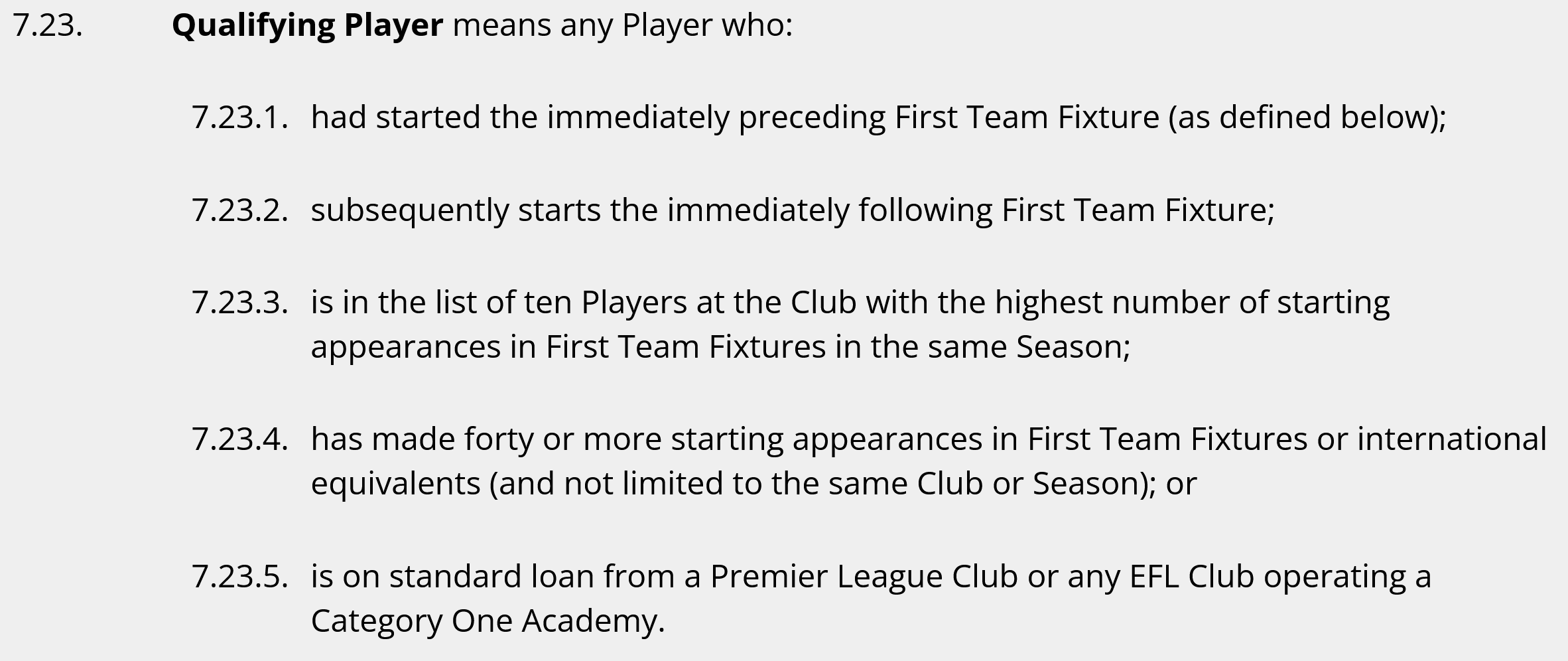Screen dimensions: 1568x661
Task: Click clause number 7.23.5.
Action: point(240,577)
